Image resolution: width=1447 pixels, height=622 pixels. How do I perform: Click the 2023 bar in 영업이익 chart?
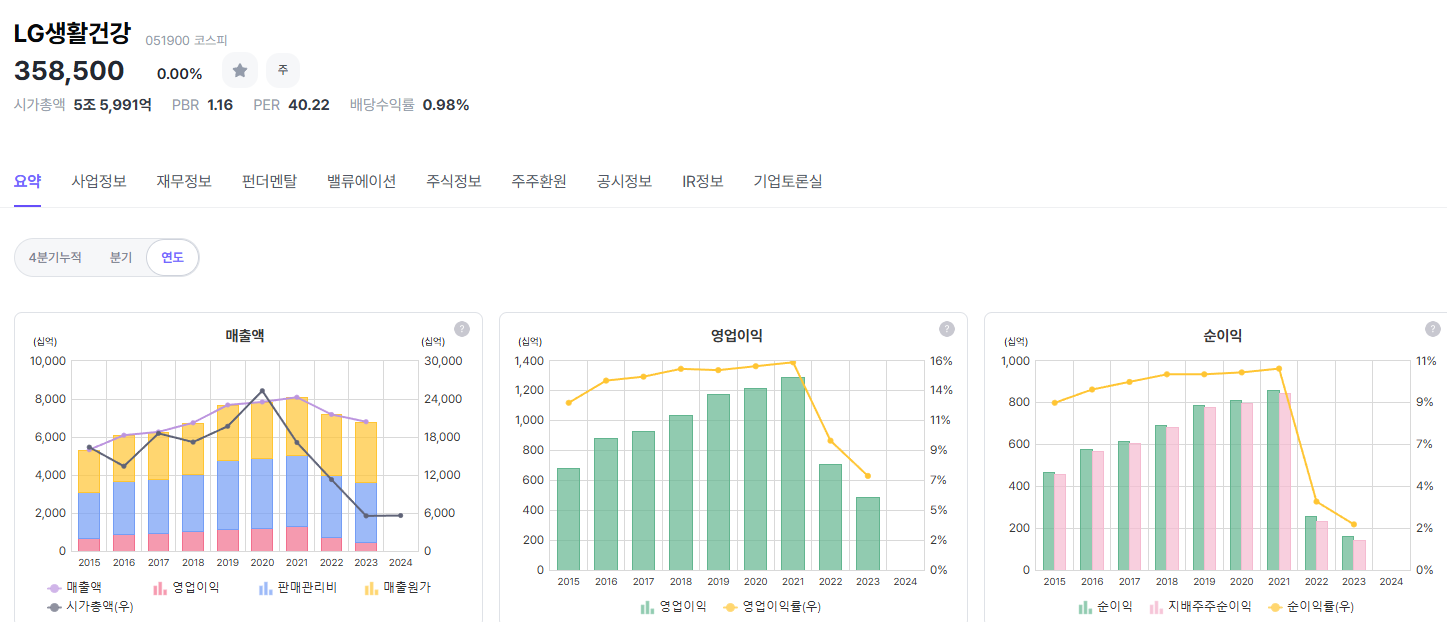pyautogui.click(x=868, y=533)
